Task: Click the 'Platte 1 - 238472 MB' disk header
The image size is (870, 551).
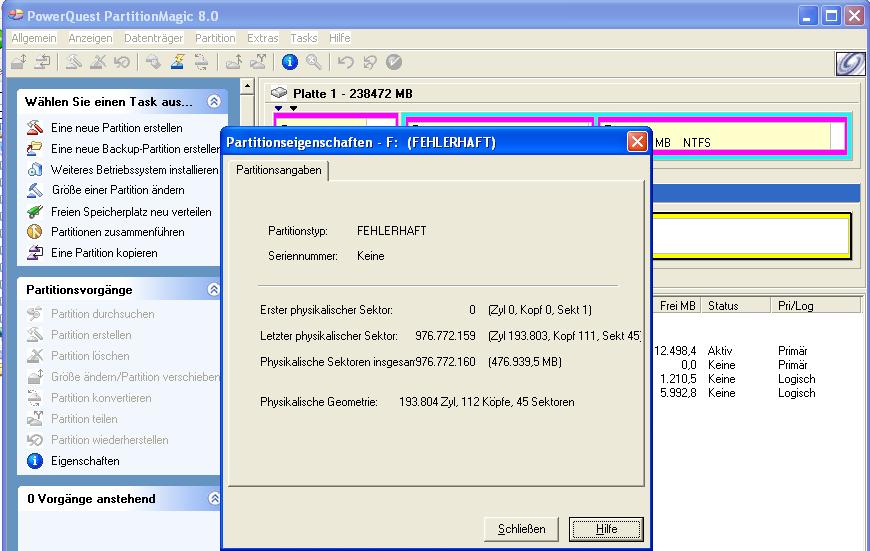Action: pos(352,94)
